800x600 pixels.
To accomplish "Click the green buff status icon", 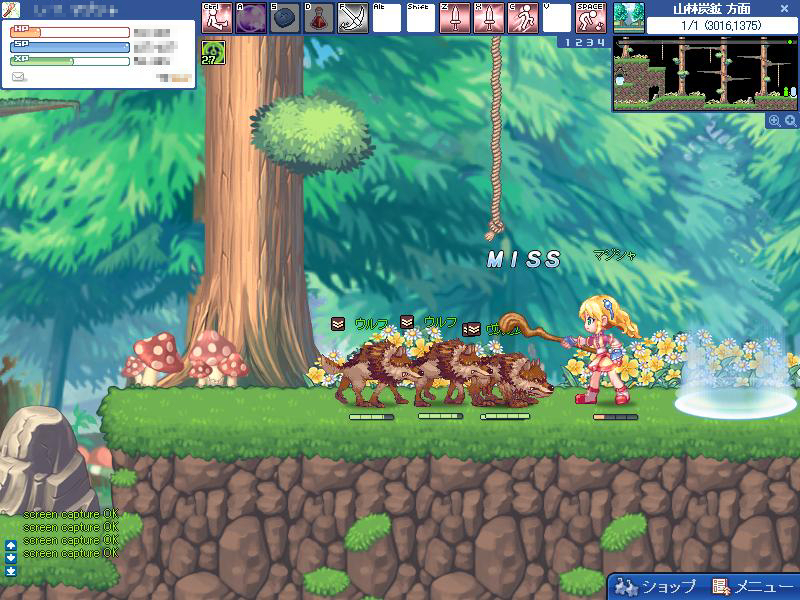I will coord(213,52).
